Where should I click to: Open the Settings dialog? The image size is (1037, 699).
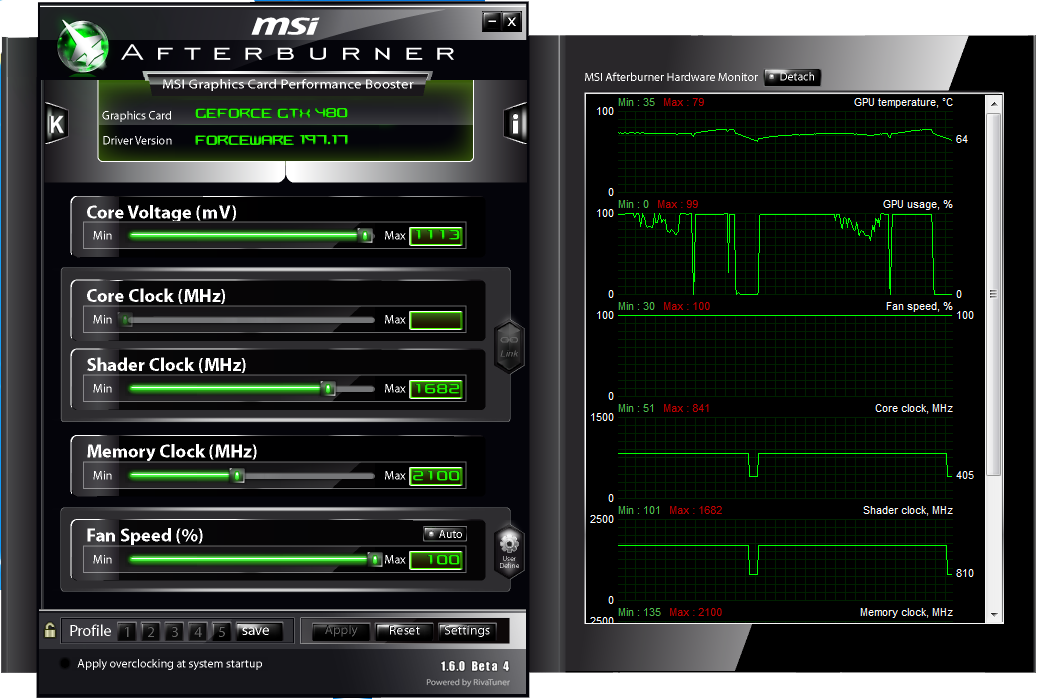(x=467, y=631)
